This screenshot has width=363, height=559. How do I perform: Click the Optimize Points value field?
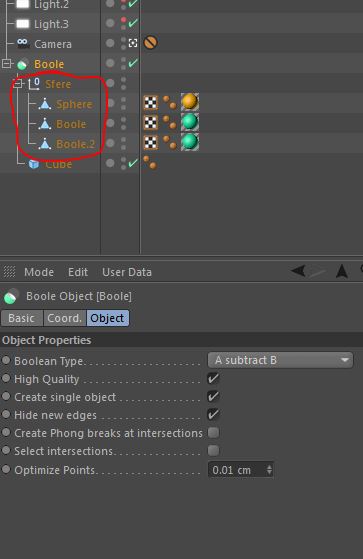point(236,470)
